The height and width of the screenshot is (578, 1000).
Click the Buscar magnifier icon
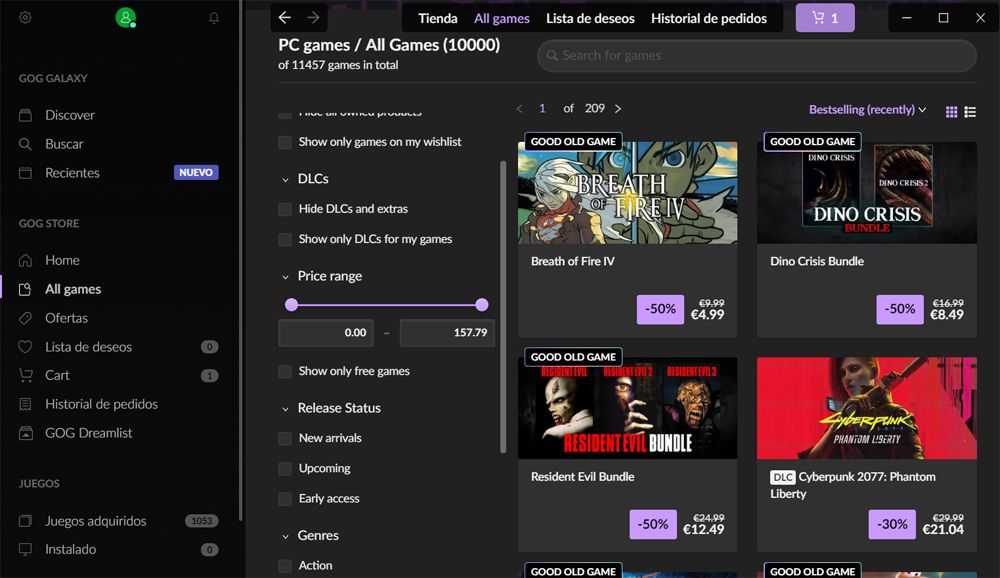tap(26, 144)
